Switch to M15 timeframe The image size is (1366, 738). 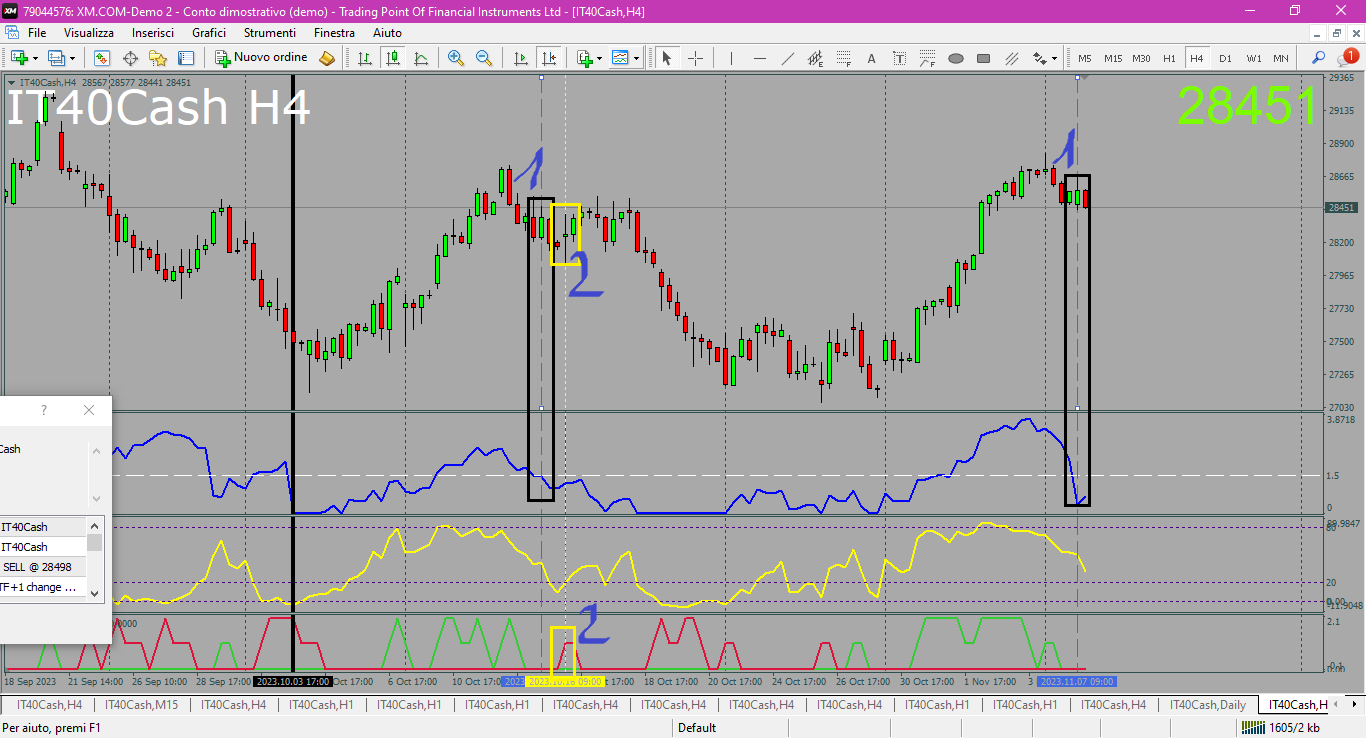(x=1113, y=58)
